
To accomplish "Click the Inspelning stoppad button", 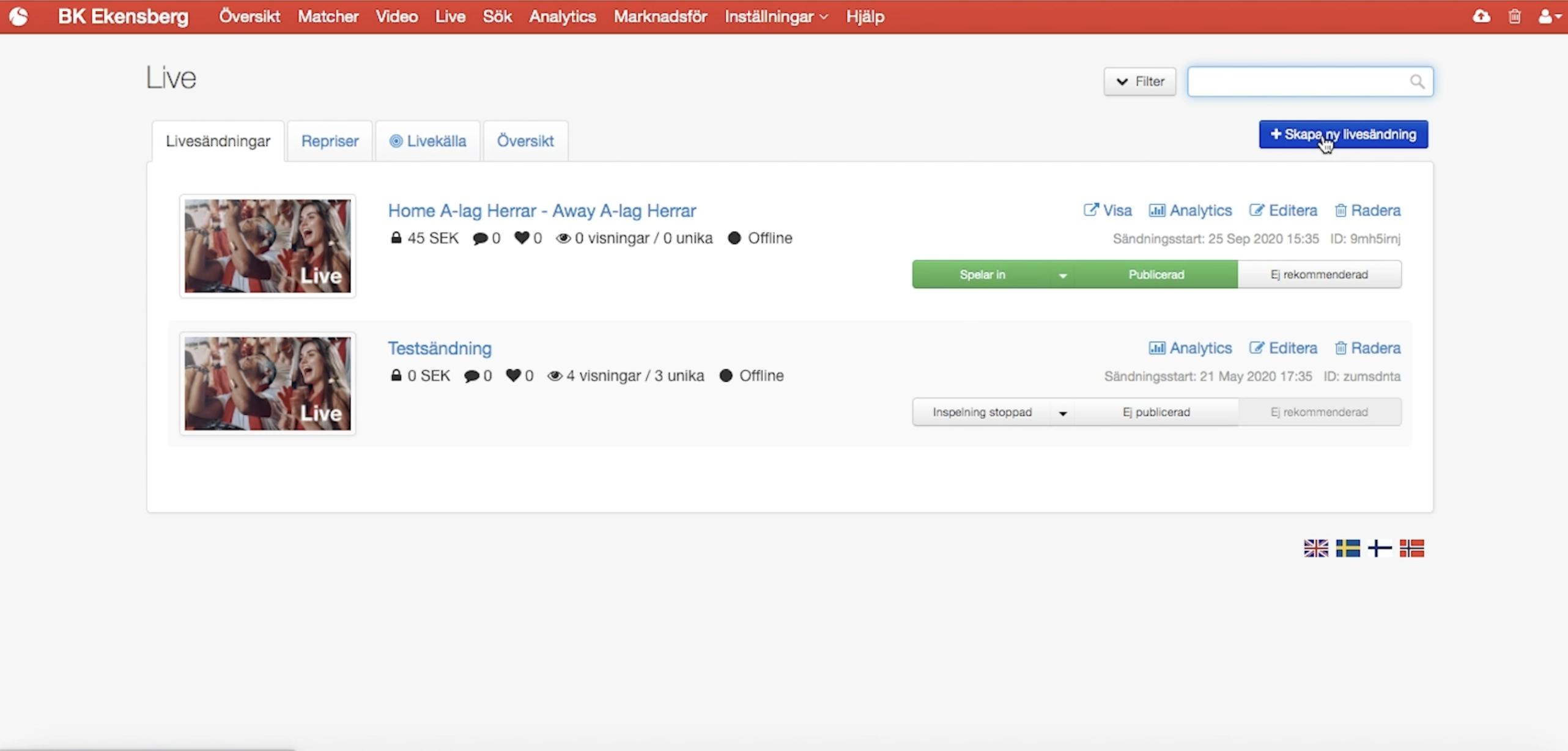I will pyautogui.click(x=982, y=412).
